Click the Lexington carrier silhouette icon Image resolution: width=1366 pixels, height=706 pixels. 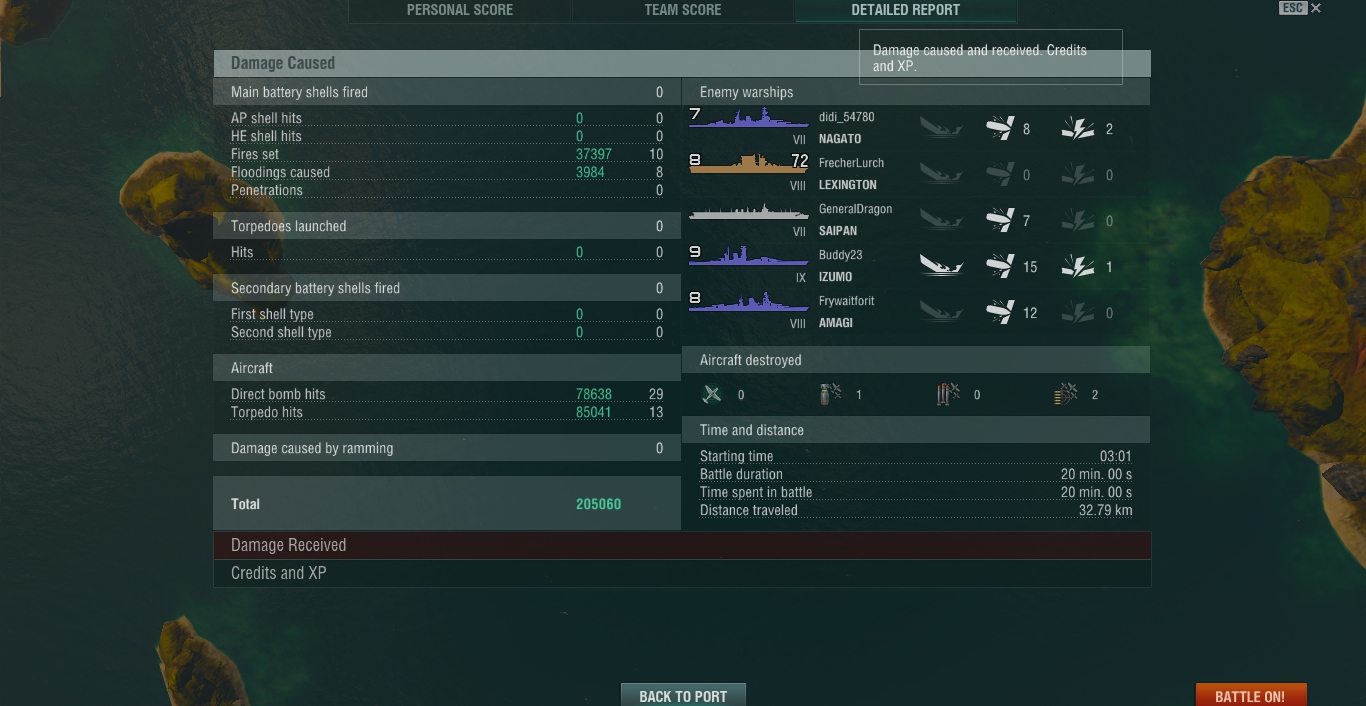748,164
